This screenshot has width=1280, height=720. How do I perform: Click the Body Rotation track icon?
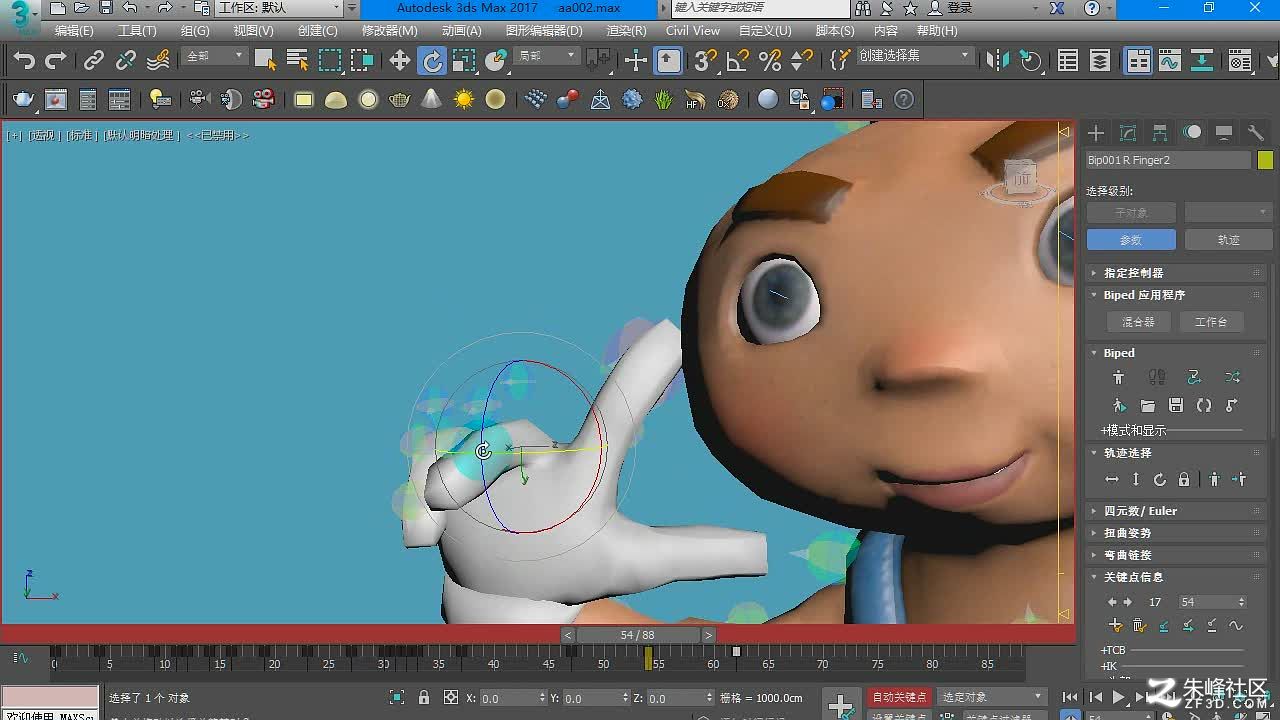pyautogui.click(x=1160, y=480)
